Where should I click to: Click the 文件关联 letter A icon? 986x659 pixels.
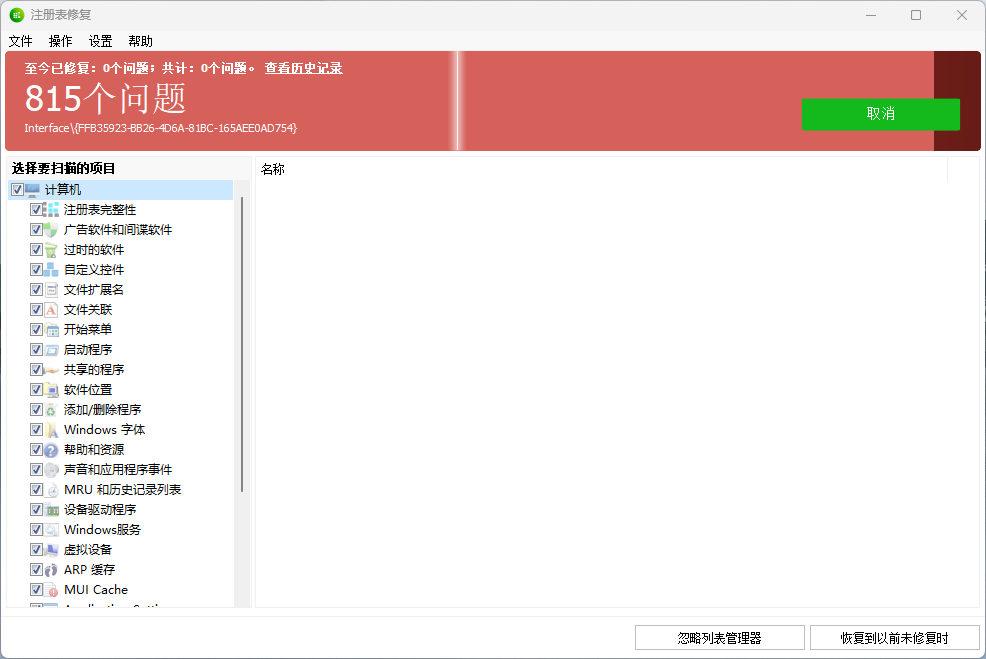(x=52, y=309)
